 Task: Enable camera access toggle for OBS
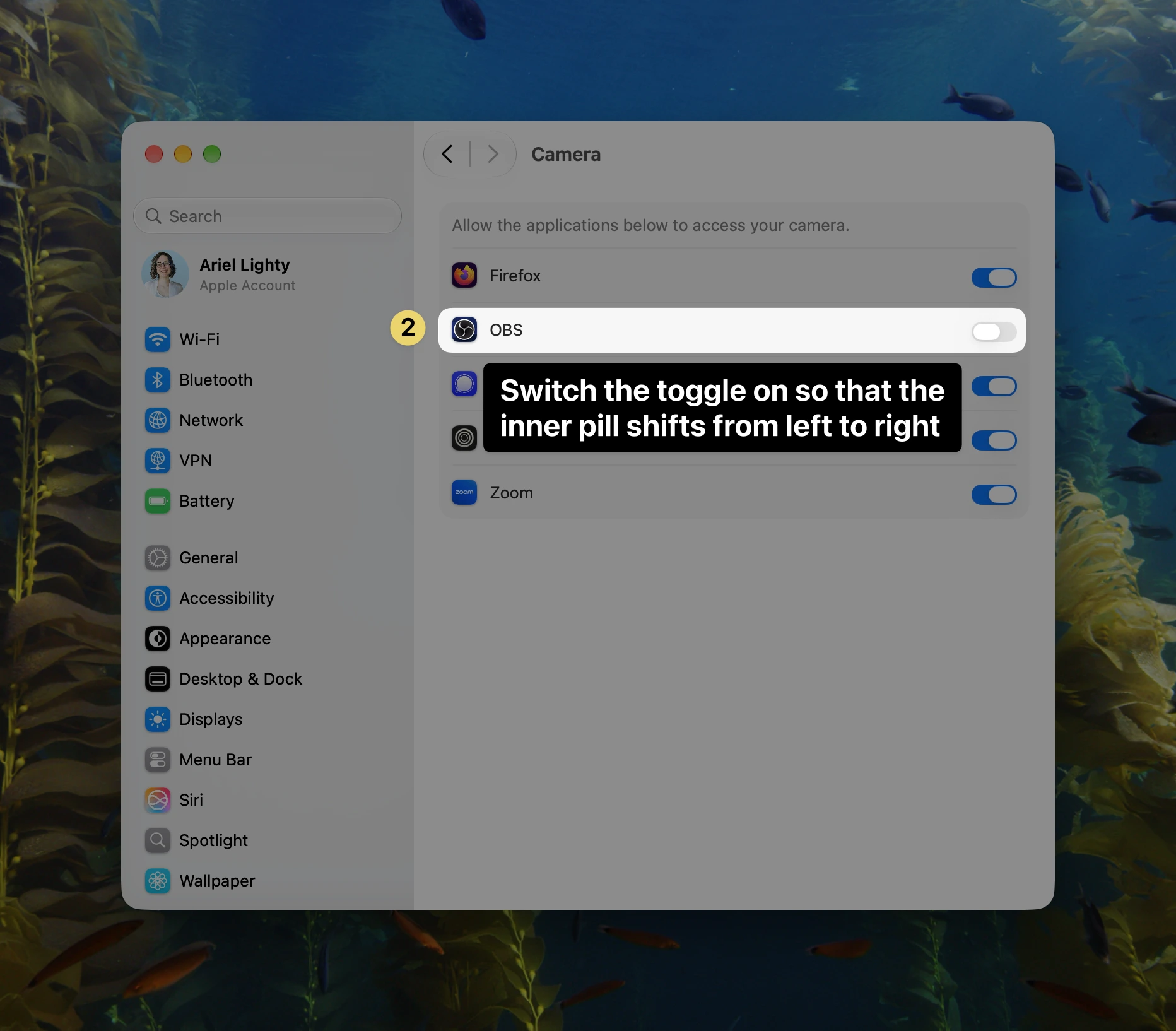[x=994, y=332]
